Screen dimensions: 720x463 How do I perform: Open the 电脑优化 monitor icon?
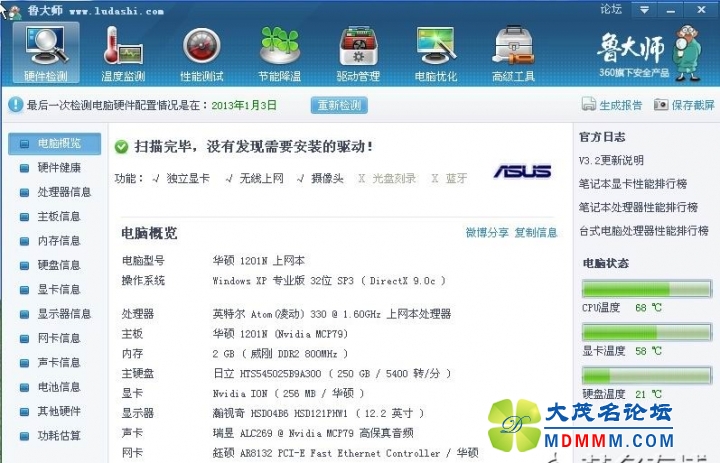point(436,53)
